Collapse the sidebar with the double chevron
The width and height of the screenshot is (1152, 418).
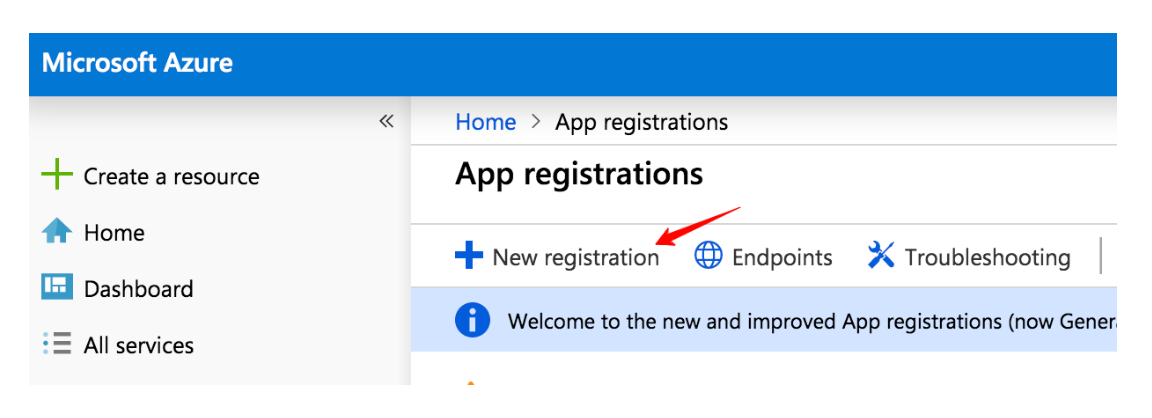pos(386,122)
